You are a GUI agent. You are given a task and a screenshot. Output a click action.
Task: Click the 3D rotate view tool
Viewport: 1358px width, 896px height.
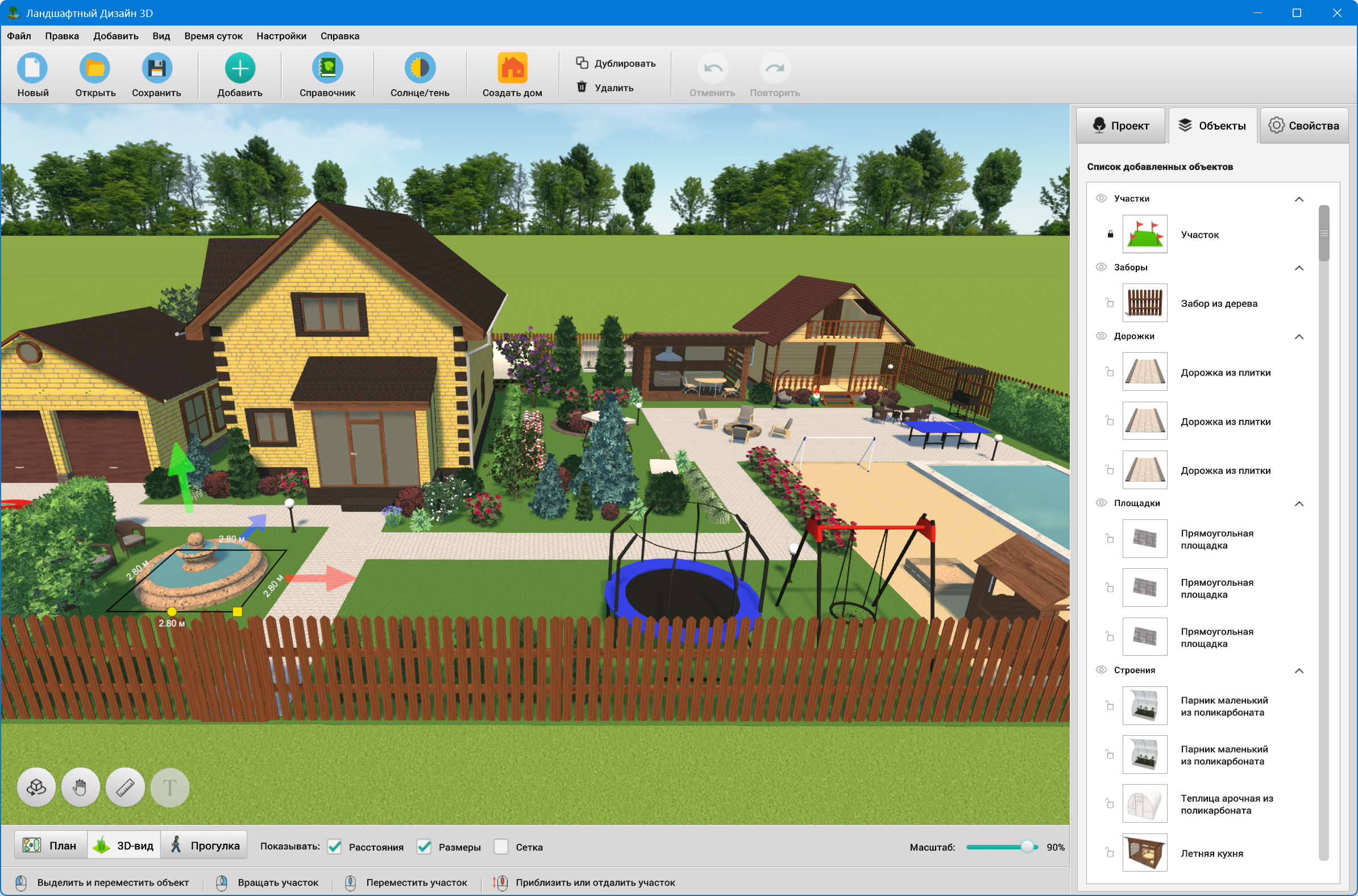(x=36, y=787)
